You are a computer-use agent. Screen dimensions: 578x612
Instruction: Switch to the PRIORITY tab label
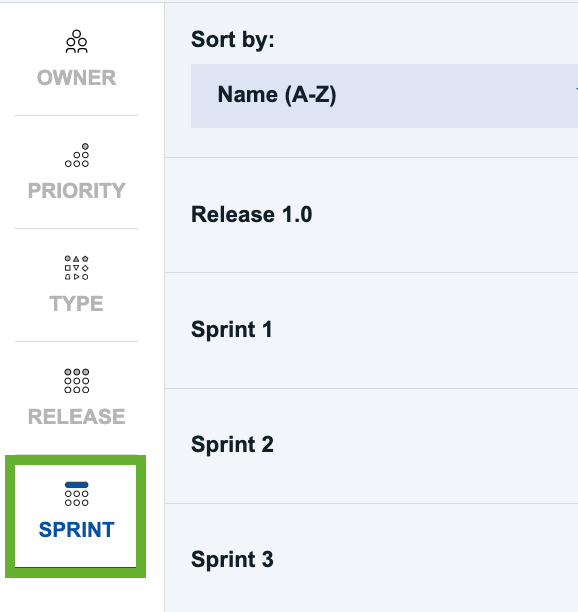click(76, 190)
